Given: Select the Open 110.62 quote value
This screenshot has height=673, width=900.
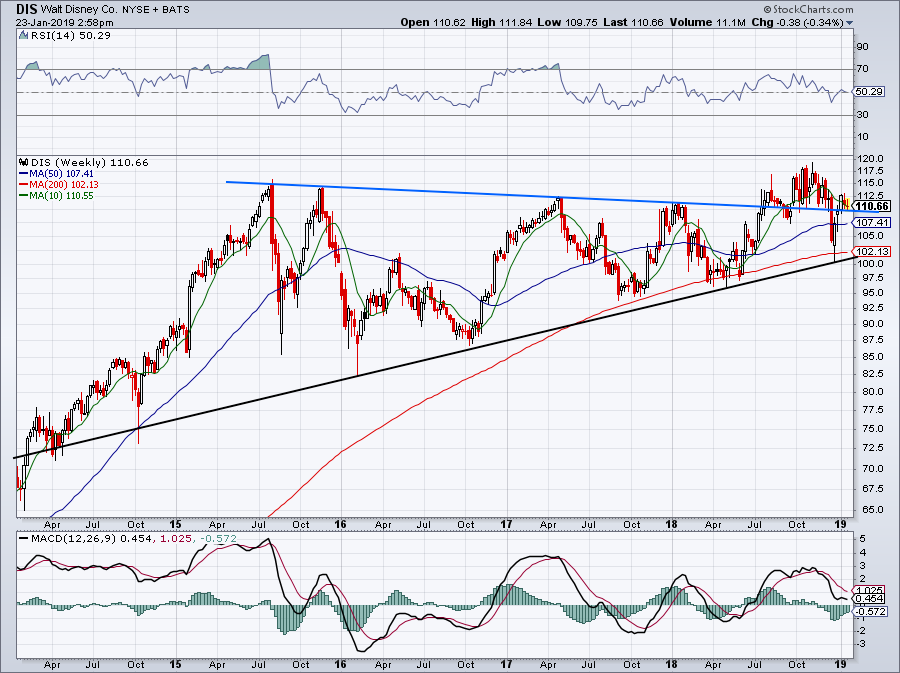Looking at the screenshot, I should click(433, 22).
